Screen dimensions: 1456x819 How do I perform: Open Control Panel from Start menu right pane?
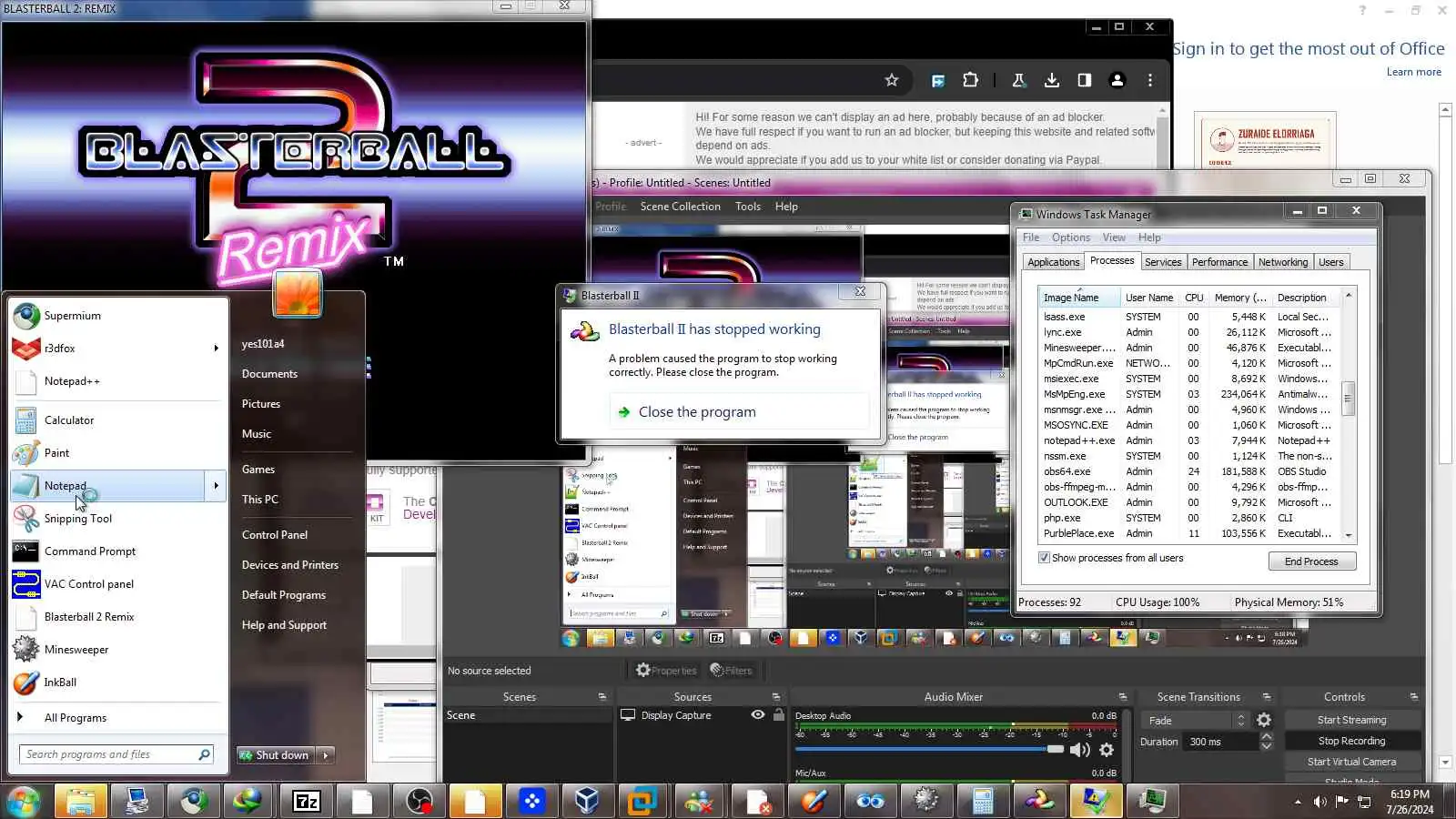click(275, 535)
